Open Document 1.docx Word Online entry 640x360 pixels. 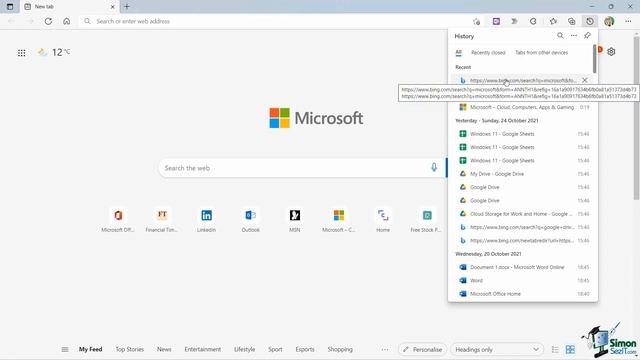coord(522,267)
